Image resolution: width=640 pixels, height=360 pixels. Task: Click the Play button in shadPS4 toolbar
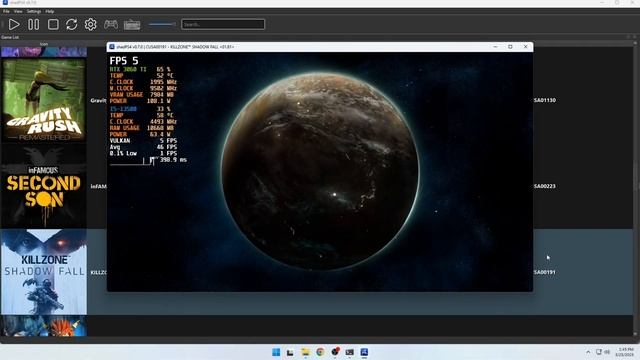click(x=14, y=24)
